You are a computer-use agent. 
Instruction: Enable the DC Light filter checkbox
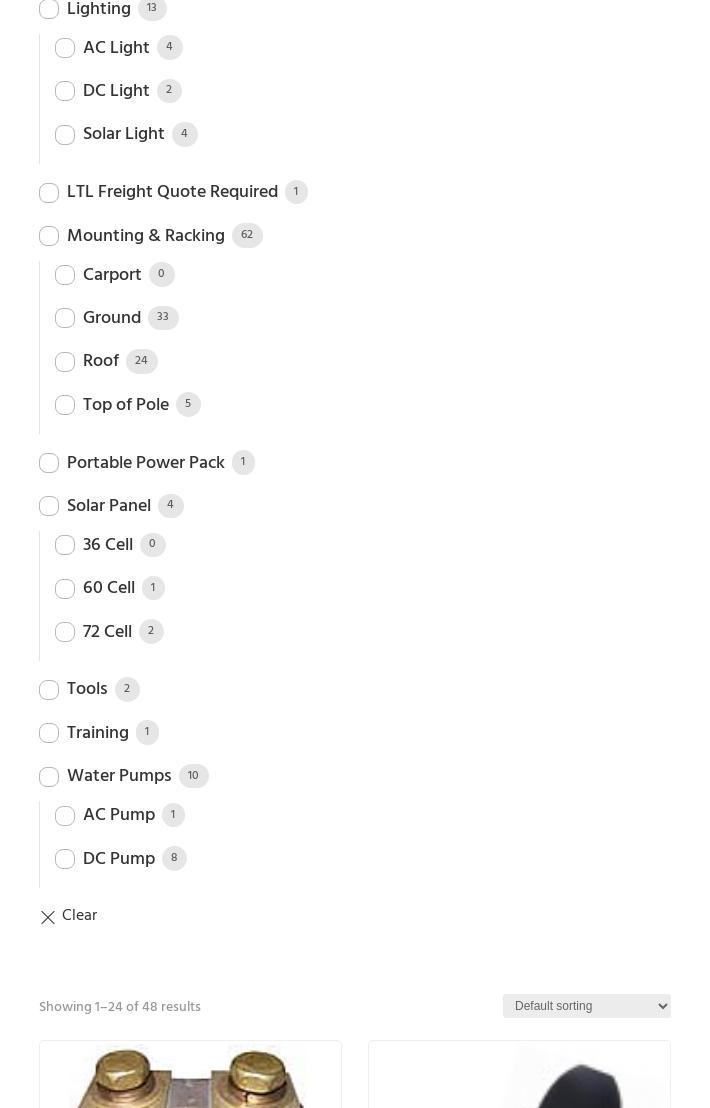tap(65, 91)
